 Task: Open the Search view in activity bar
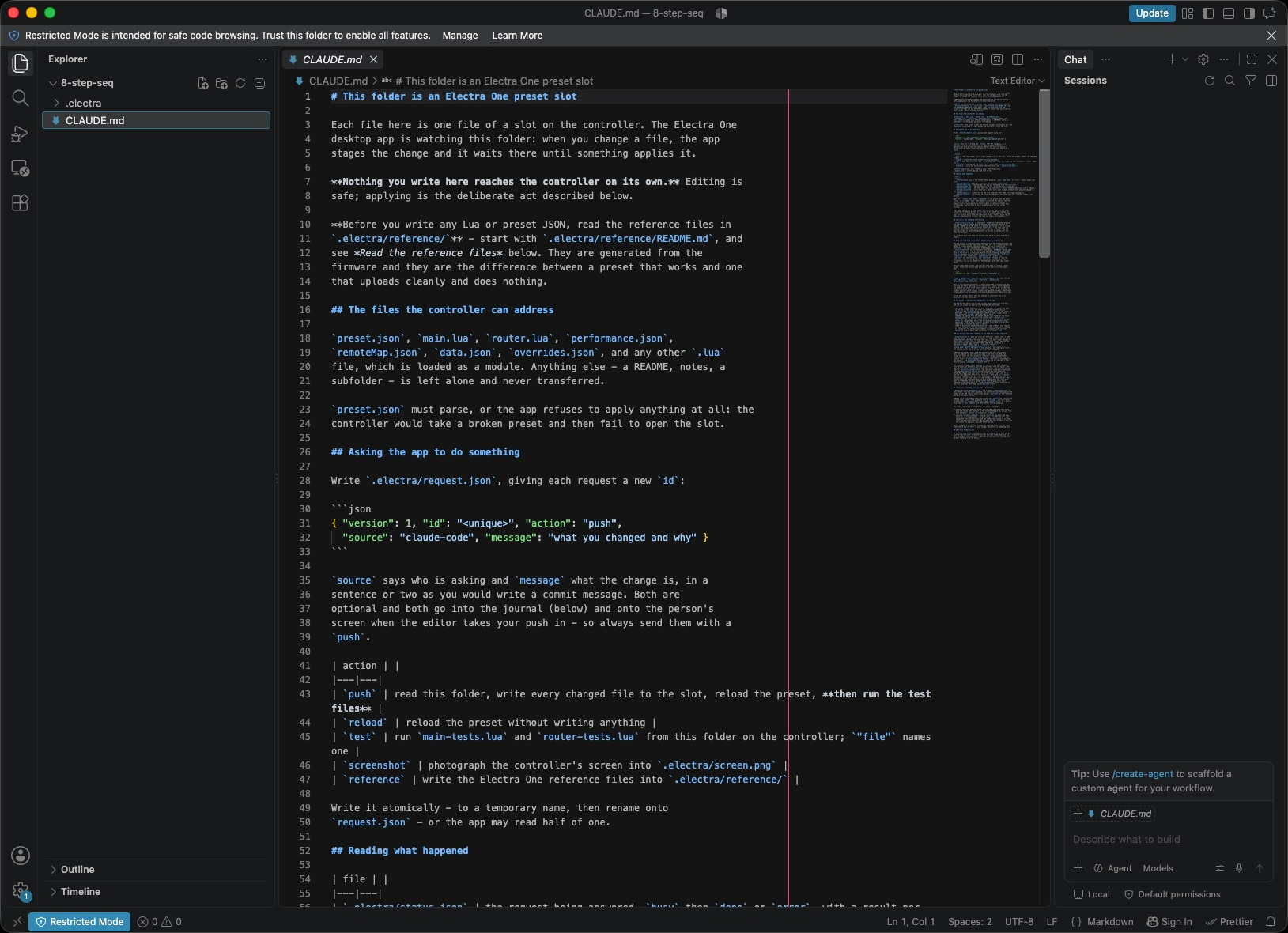coord(21,98)
